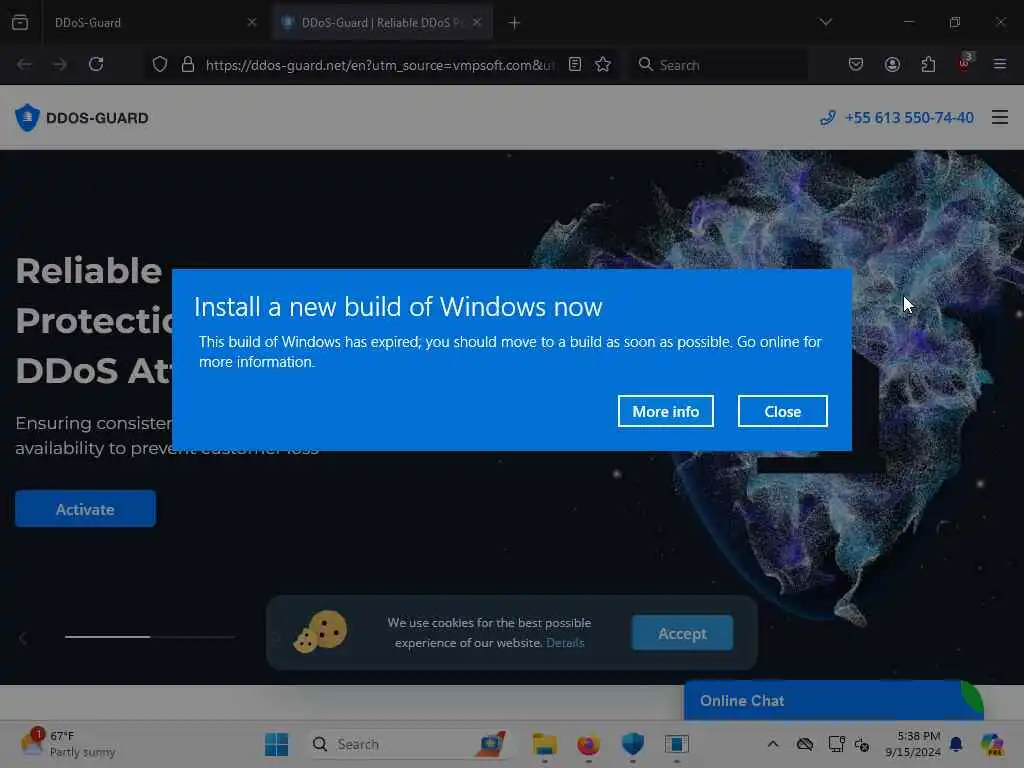The width and height of the screenshot is (1024, 768).
Task: Open File Explorer from taskbar
Action: (x=544, y=744)
